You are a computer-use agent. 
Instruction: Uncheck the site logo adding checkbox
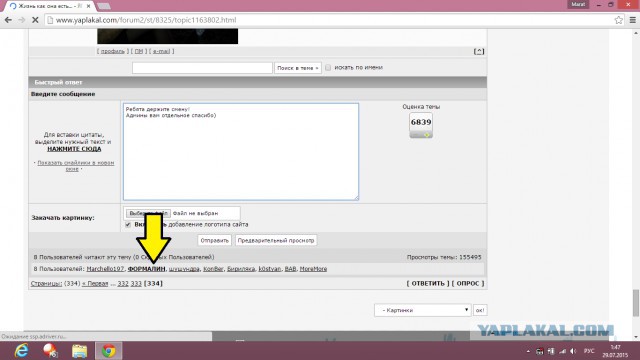(x=128, y=224)
